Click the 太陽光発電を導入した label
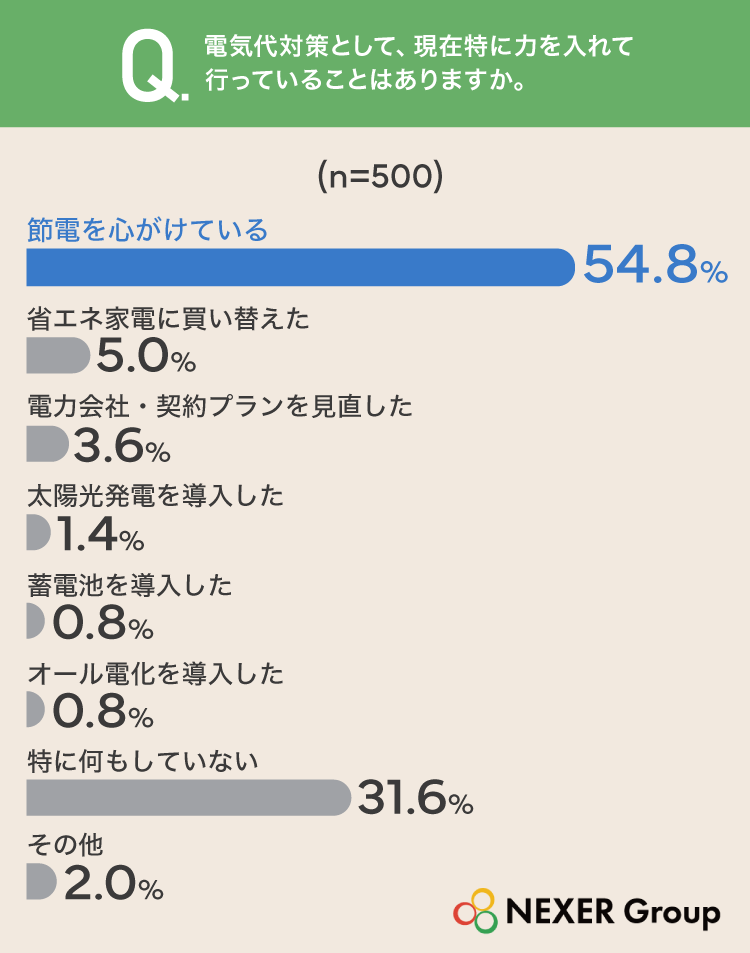This screenshot has width=750, height=953. pyautogui.click(x=155, y=495)
